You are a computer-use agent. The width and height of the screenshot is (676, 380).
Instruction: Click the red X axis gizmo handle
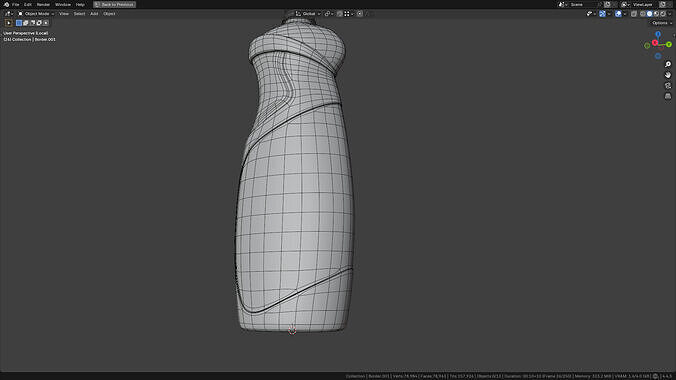click(655, 43)
